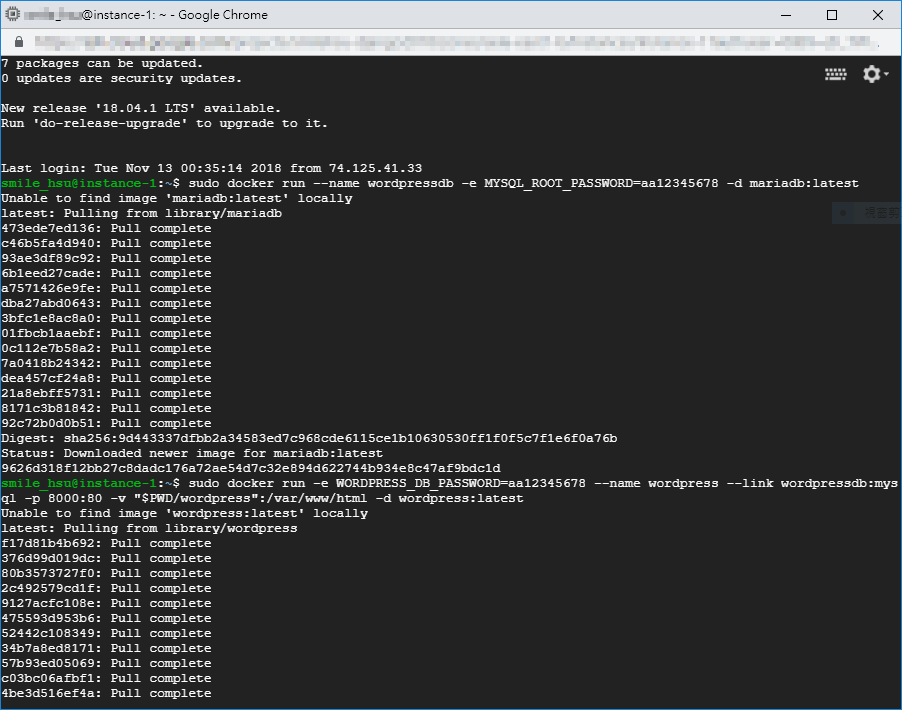The image size is (902, 710).
Task: Minimize the SSH terminal window
Action: click(x=785, y=15)
